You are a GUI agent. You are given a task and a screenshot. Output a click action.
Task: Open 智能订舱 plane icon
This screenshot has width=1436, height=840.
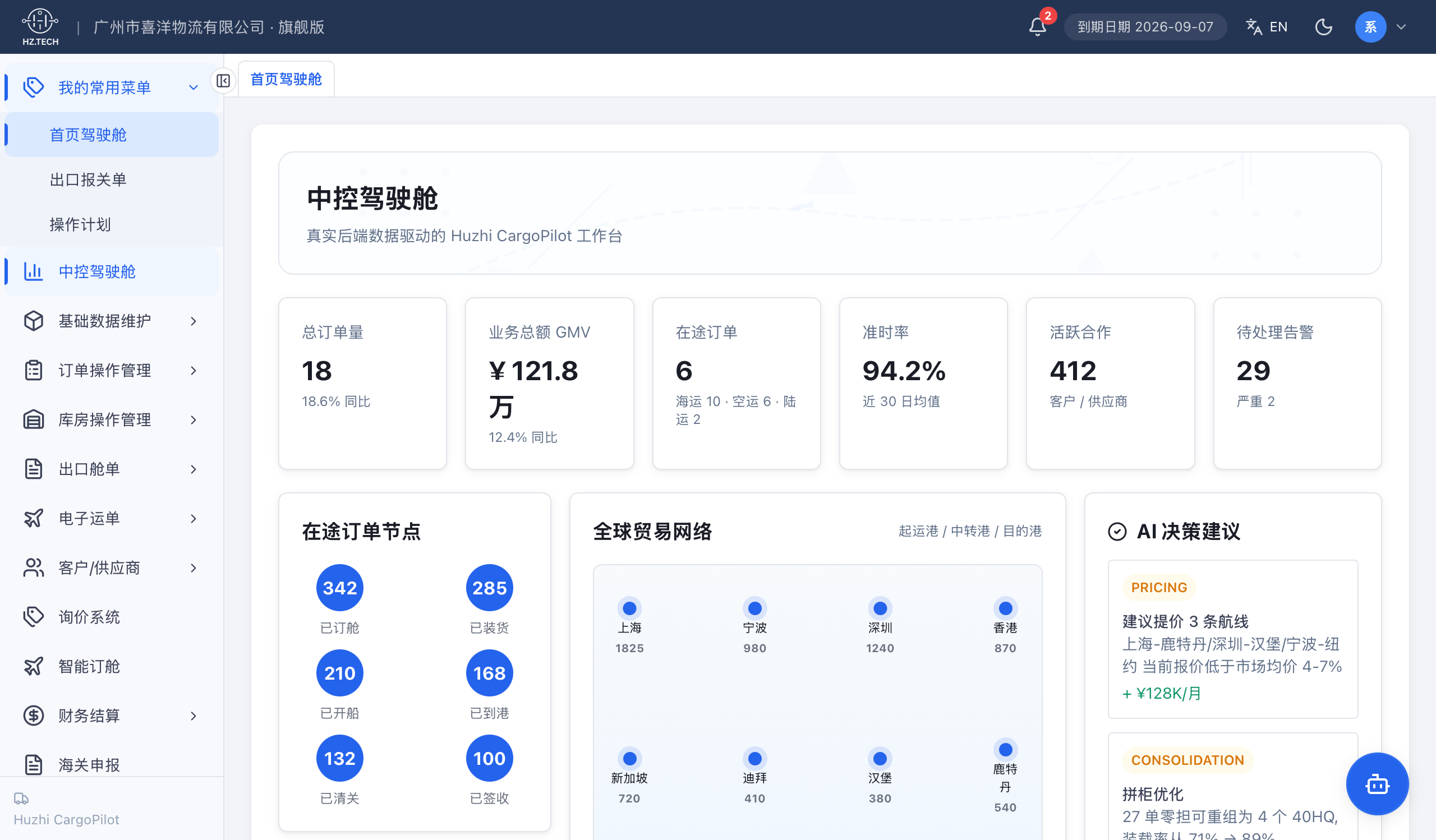[33, 666]
